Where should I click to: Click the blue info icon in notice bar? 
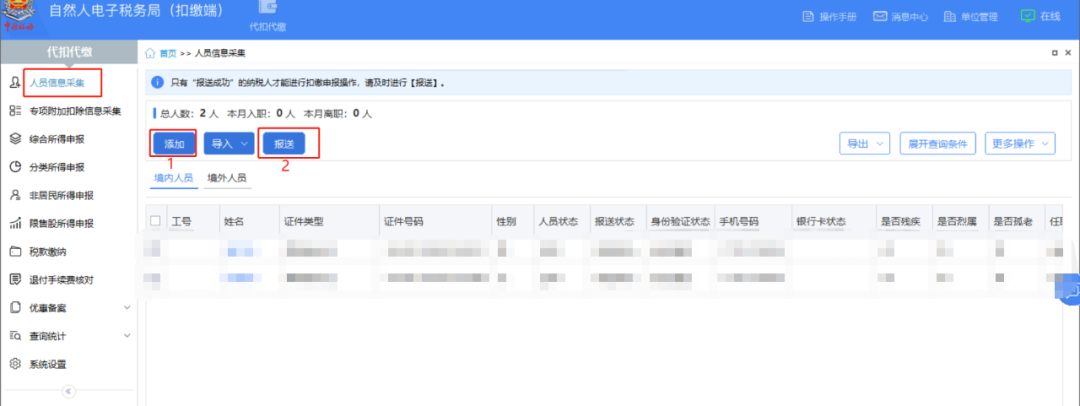[158, 83]
